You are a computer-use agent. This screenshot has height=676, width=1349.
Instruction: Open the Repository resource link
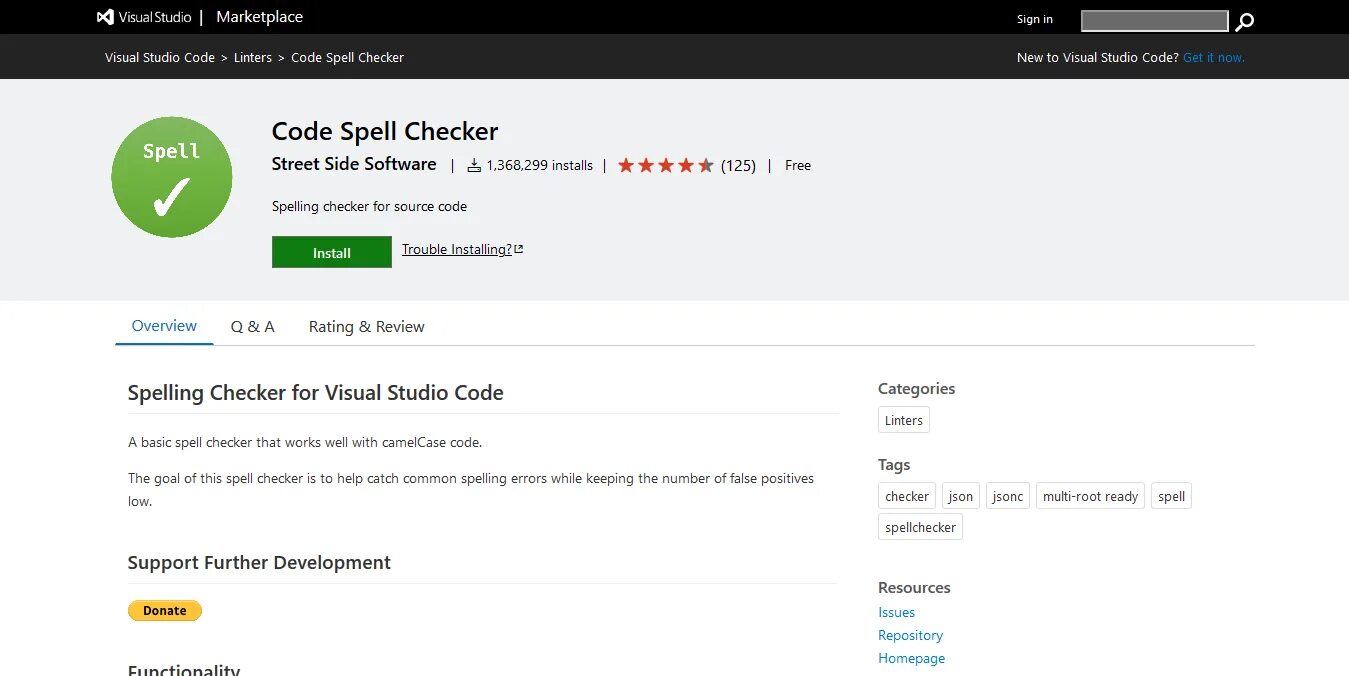pyautogui.click(x=910, y=635)
